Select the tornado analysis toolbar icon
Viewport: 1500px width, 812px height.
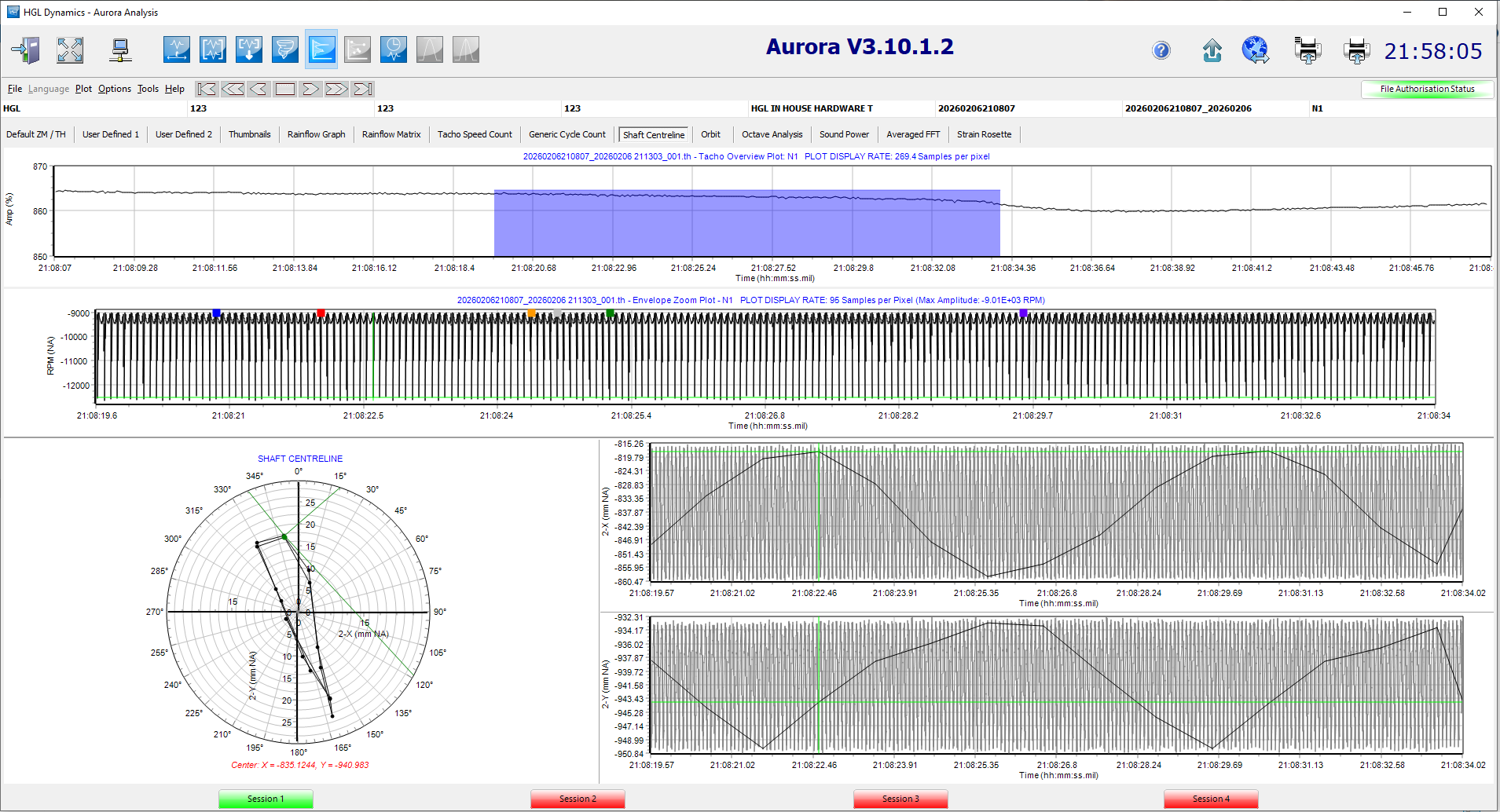284,50
